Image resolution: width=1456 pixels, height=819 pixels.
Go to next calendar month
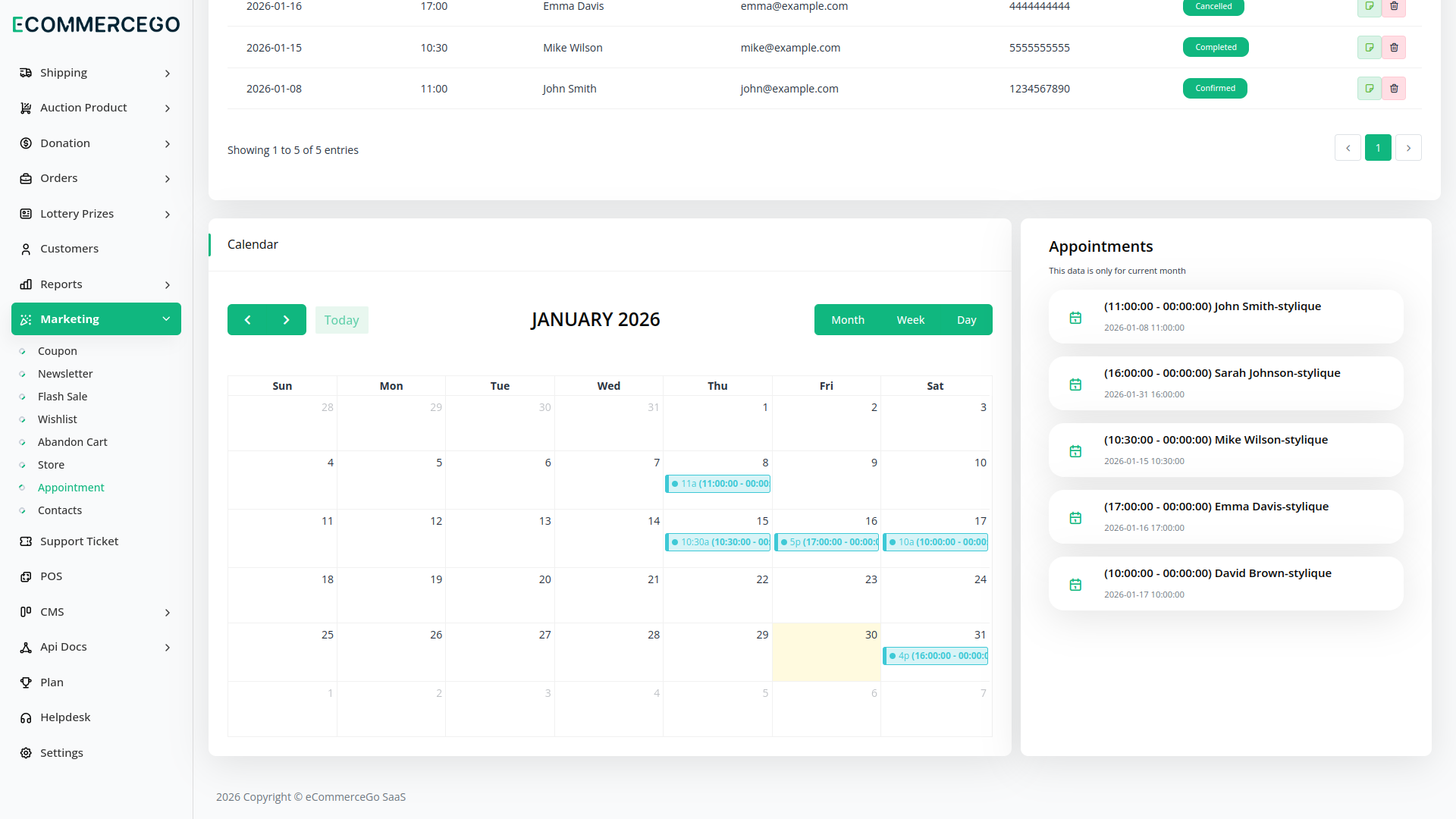[287, 320]
